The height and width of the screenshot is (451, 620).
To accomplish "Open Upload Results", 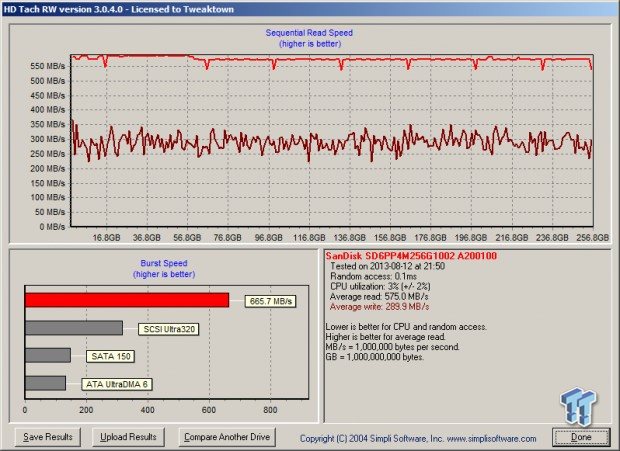I will [x=128, y=437].
